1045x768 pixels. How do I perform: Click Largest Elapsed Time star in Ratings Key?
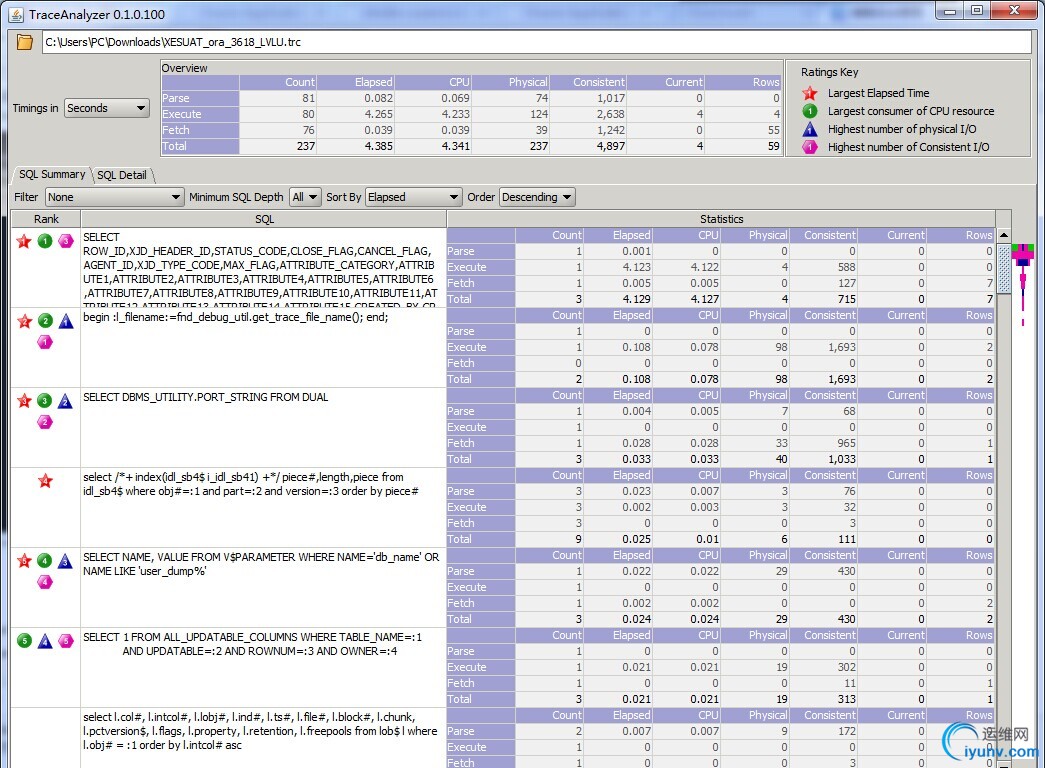[x=810, y=93]
